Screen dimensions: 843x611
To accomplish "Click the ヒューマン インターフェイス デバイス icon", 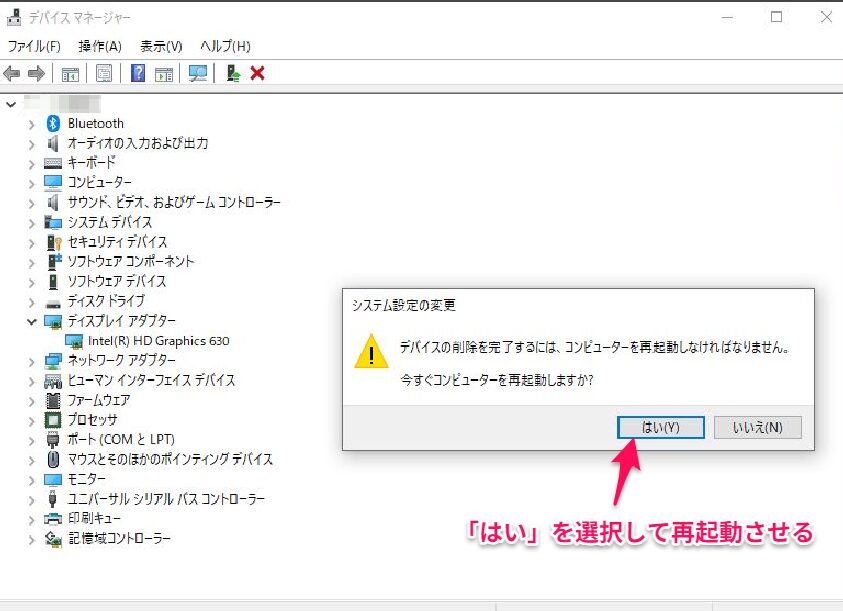I will click(x=53, y=381).
